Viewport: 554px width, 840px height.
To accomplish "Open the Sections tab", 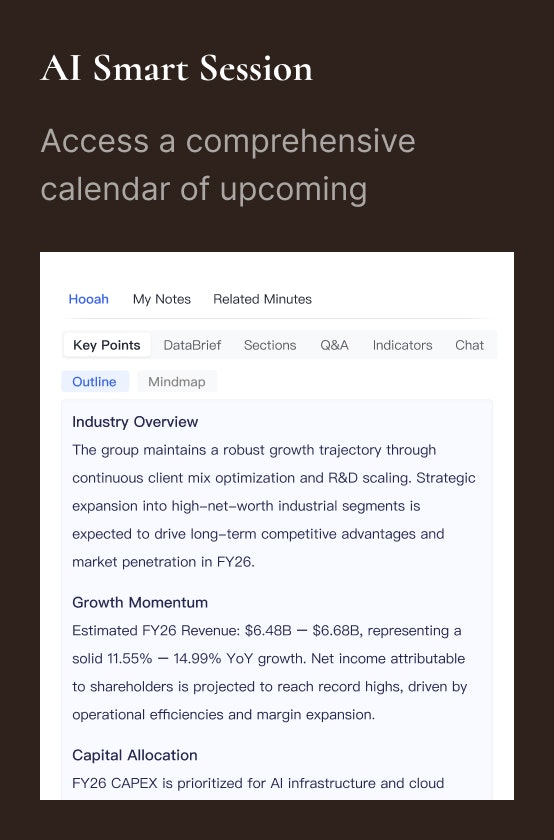I will (270, 345).
